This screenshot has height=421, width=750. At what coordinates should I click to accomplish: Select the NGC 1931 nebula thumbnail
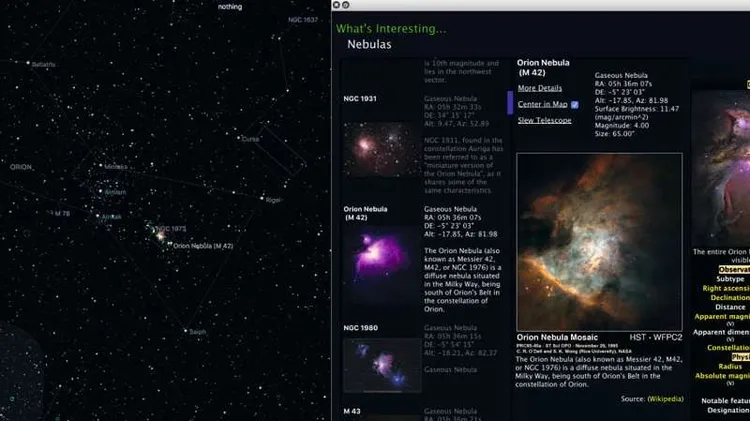(380, 149)
